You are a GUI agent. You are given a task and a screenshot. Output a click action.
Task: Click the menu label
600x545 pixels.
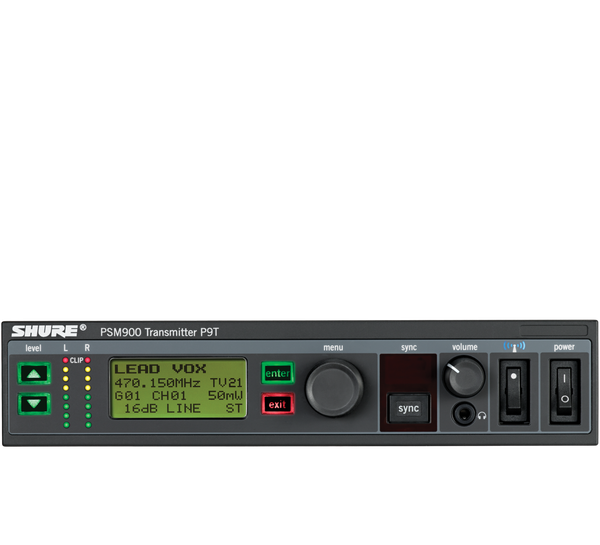click(x=333, y=347)
